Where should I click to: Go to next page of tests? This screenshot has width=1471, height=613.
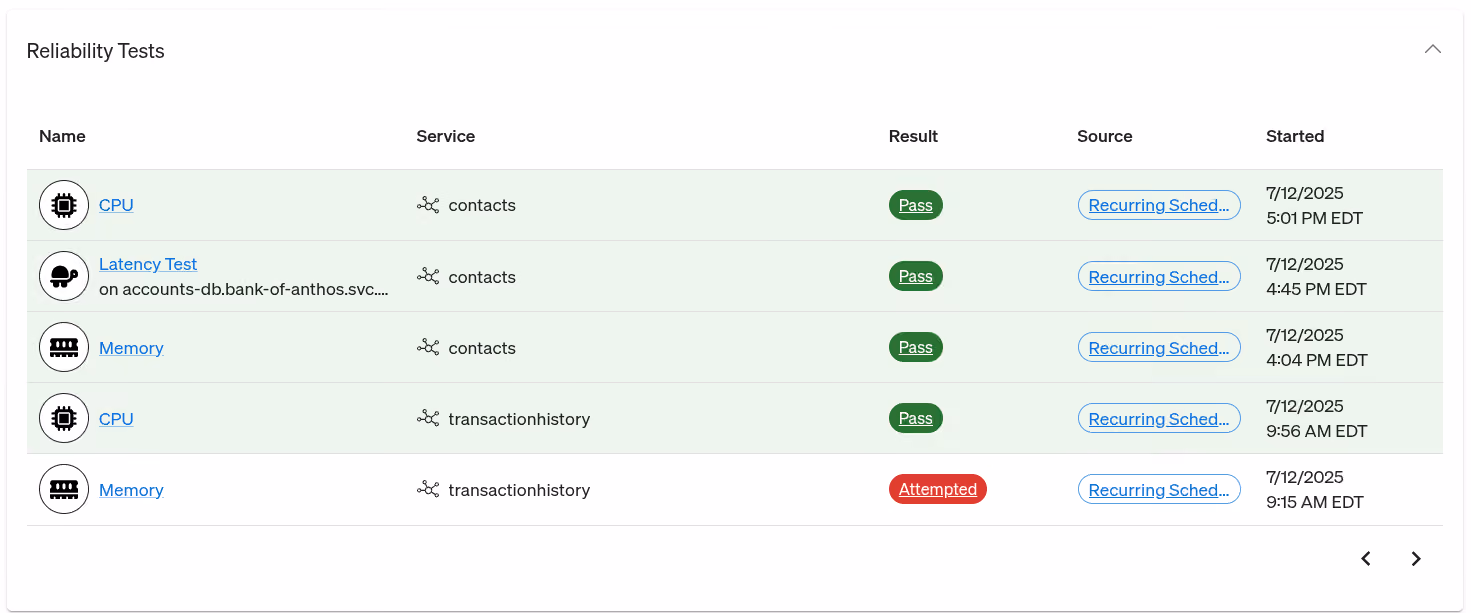[1415, 559]
